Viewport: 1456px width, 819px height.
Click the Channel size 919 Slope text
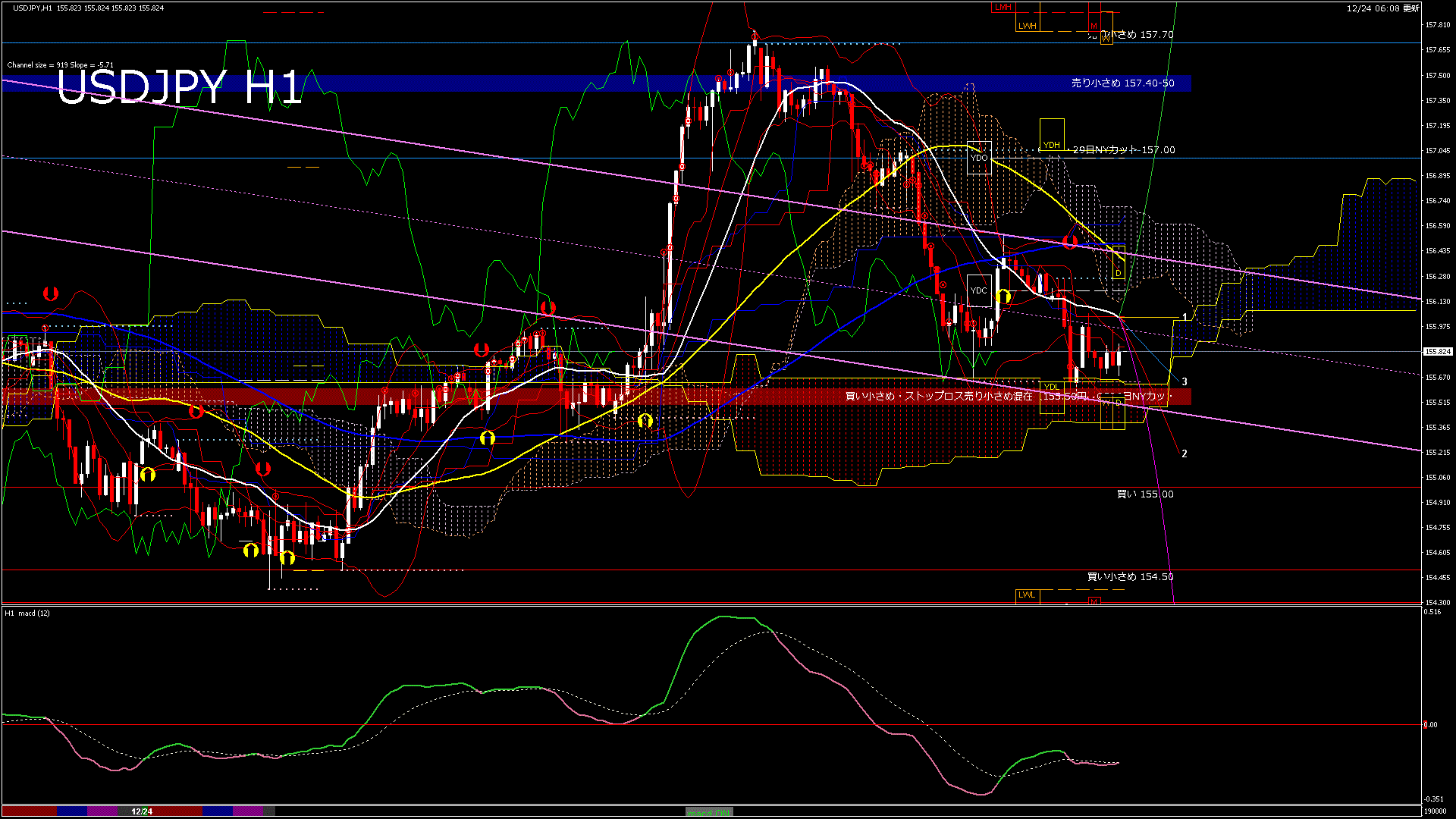[x=60, y=65]
